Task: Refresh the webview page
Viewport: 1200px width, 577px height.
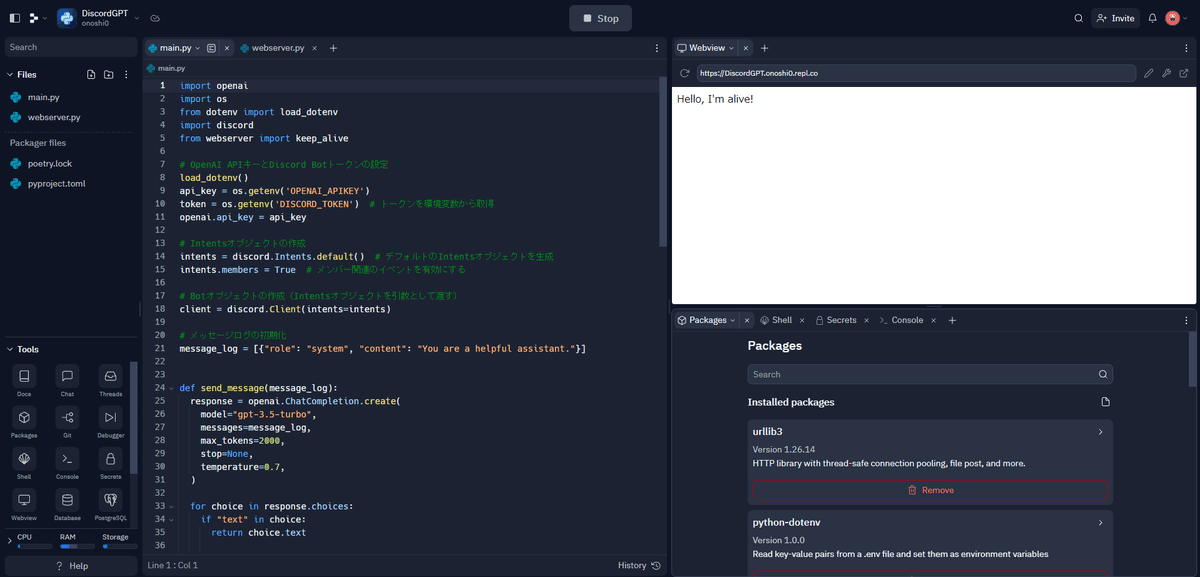Action: point(685,72)
